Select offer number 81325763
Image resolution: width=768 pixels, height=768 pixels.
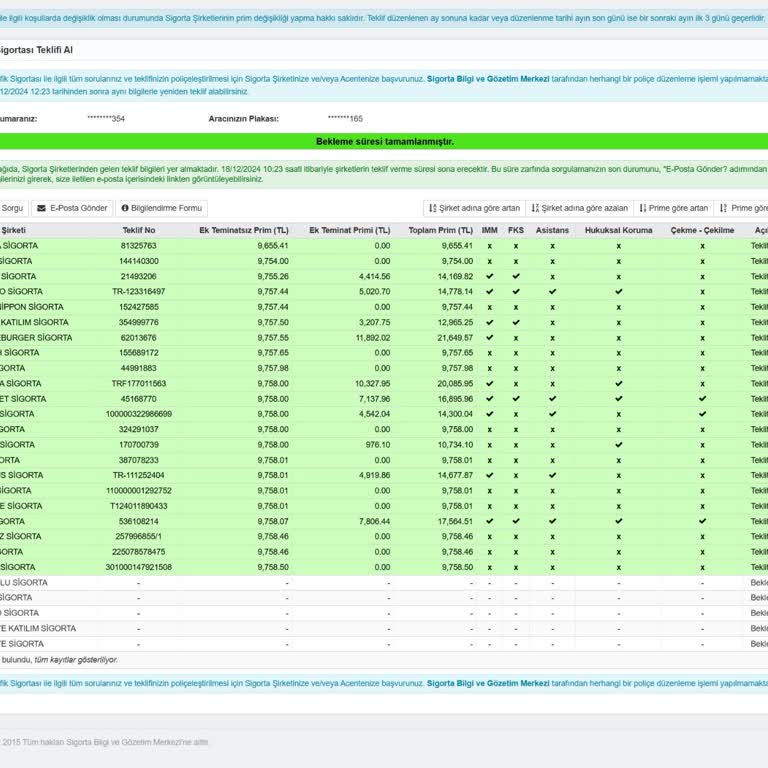139,246
